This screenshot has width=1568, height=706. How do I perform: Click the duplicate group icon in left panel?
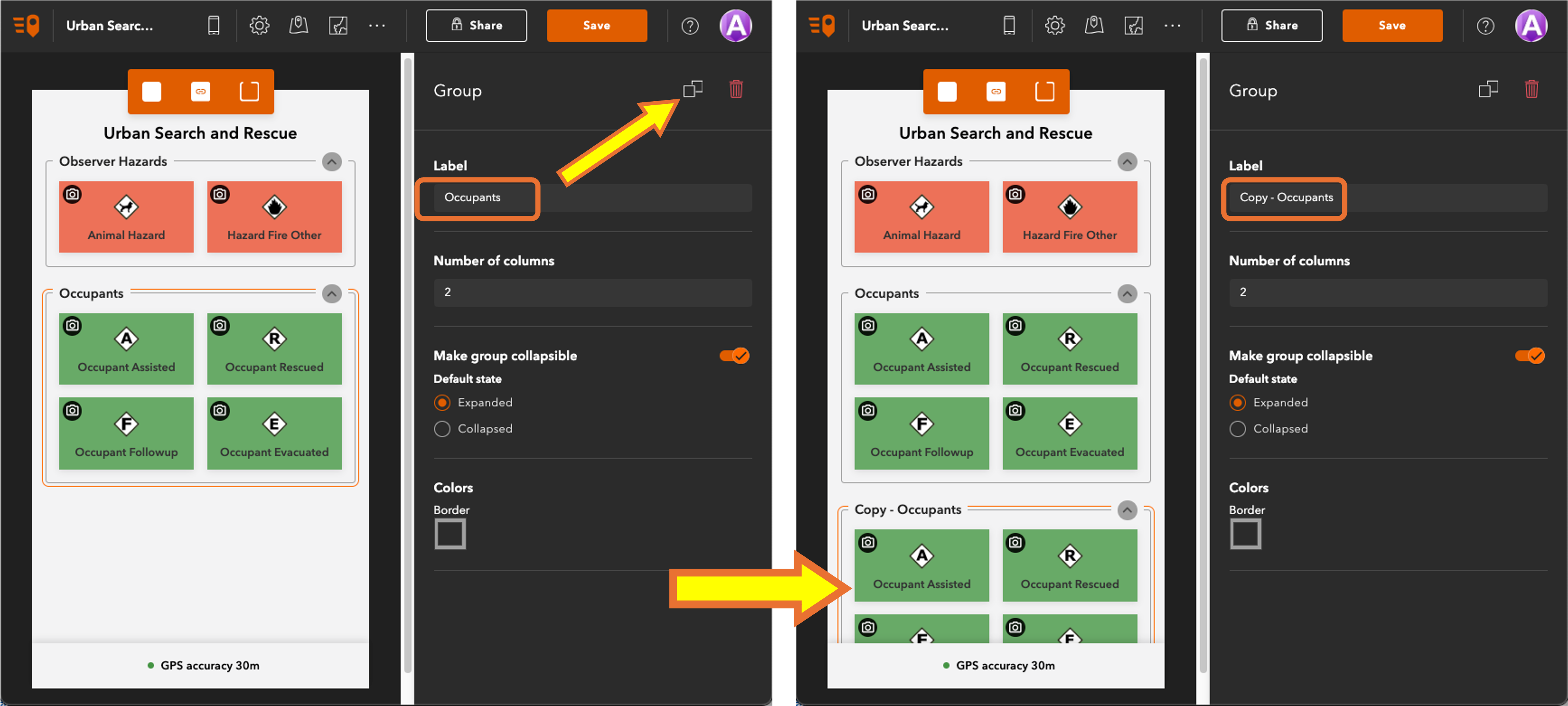(x=692, y=90)
